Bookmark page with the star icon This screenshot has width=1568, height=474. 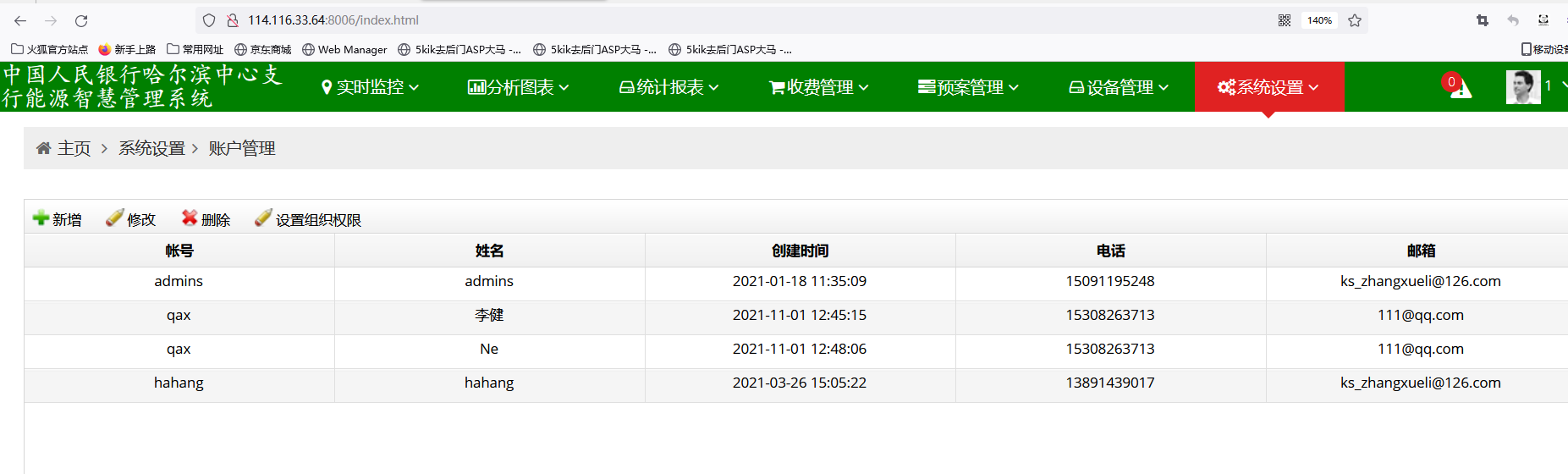click(1355, 20)
